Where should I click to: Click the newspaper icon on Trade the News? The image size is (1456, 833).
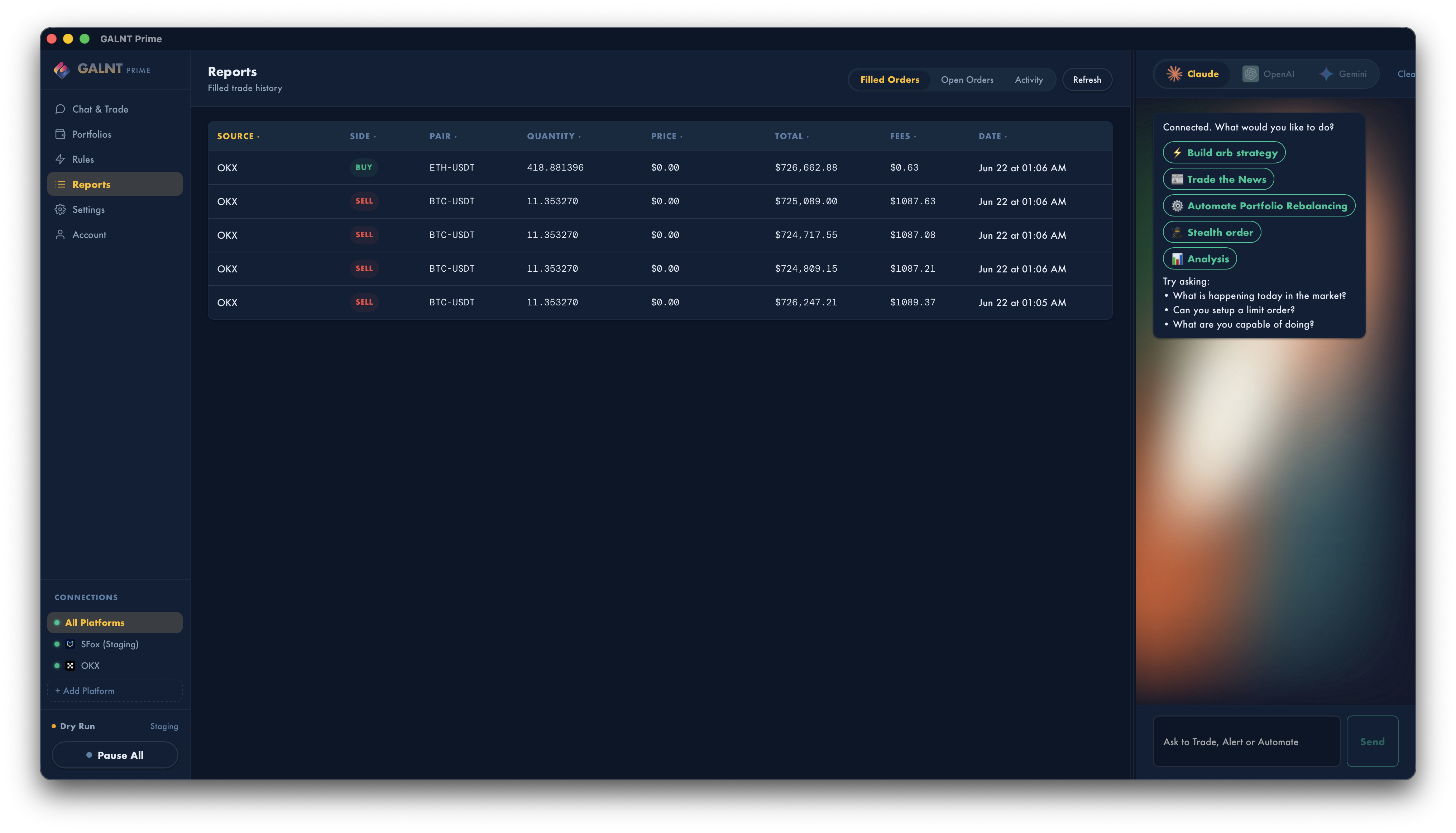pyautogui.click(x=1177, y=179)
